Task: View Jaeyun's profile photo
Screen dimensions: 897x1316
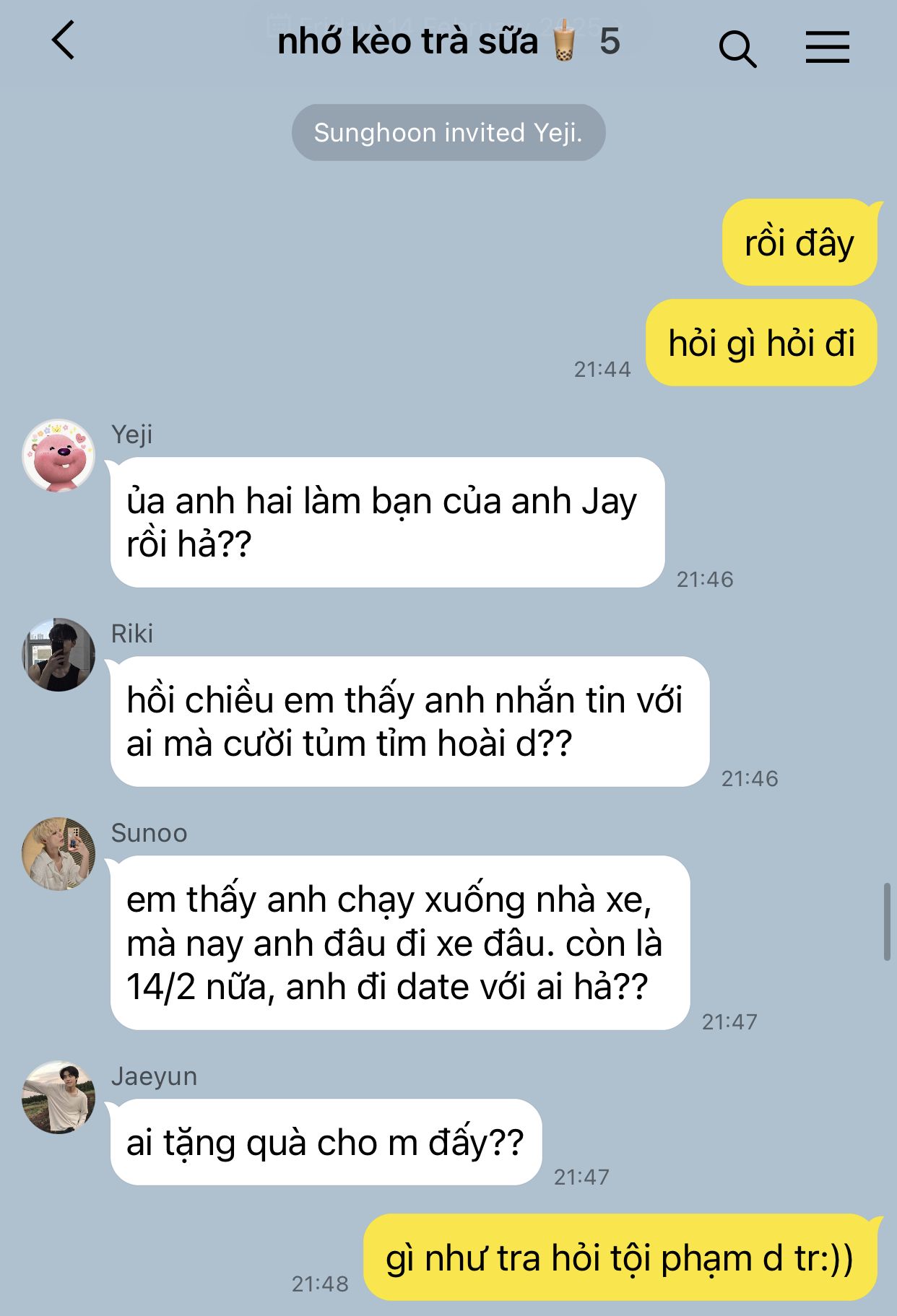Action: point(58,1097)
